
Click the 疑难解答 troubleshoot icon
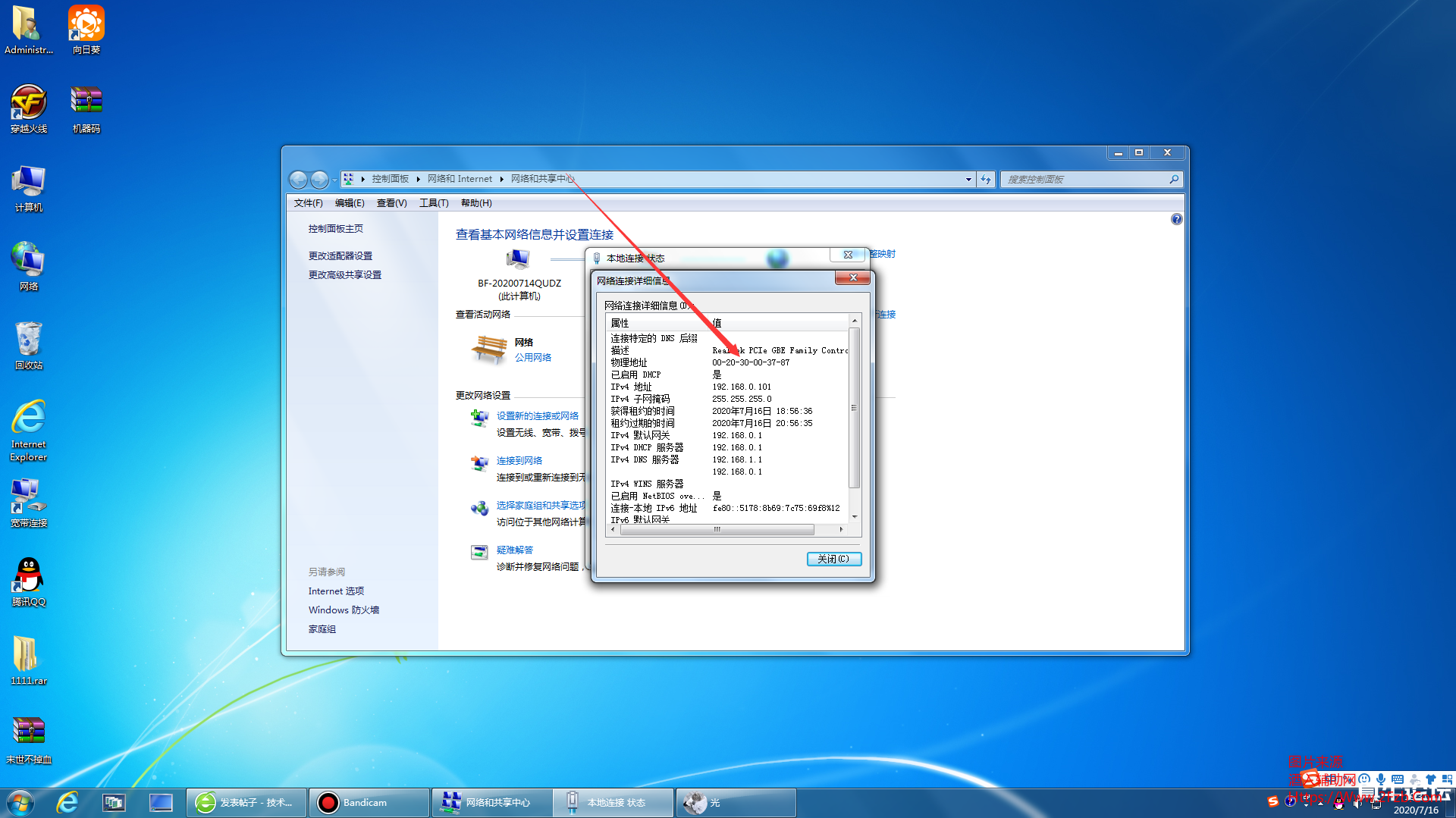(479, 552)
